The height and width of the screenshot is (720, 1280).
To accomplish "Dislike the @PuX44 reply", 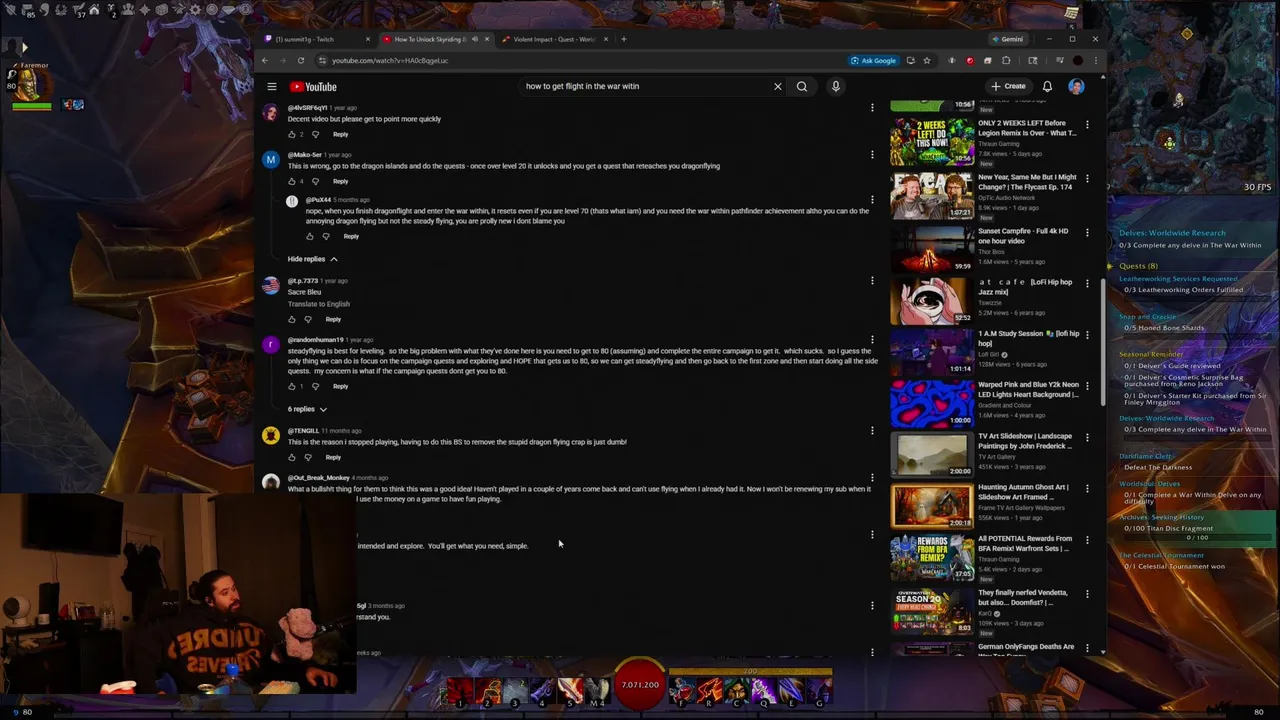I will pyautogui.click(x=325, y=236).
